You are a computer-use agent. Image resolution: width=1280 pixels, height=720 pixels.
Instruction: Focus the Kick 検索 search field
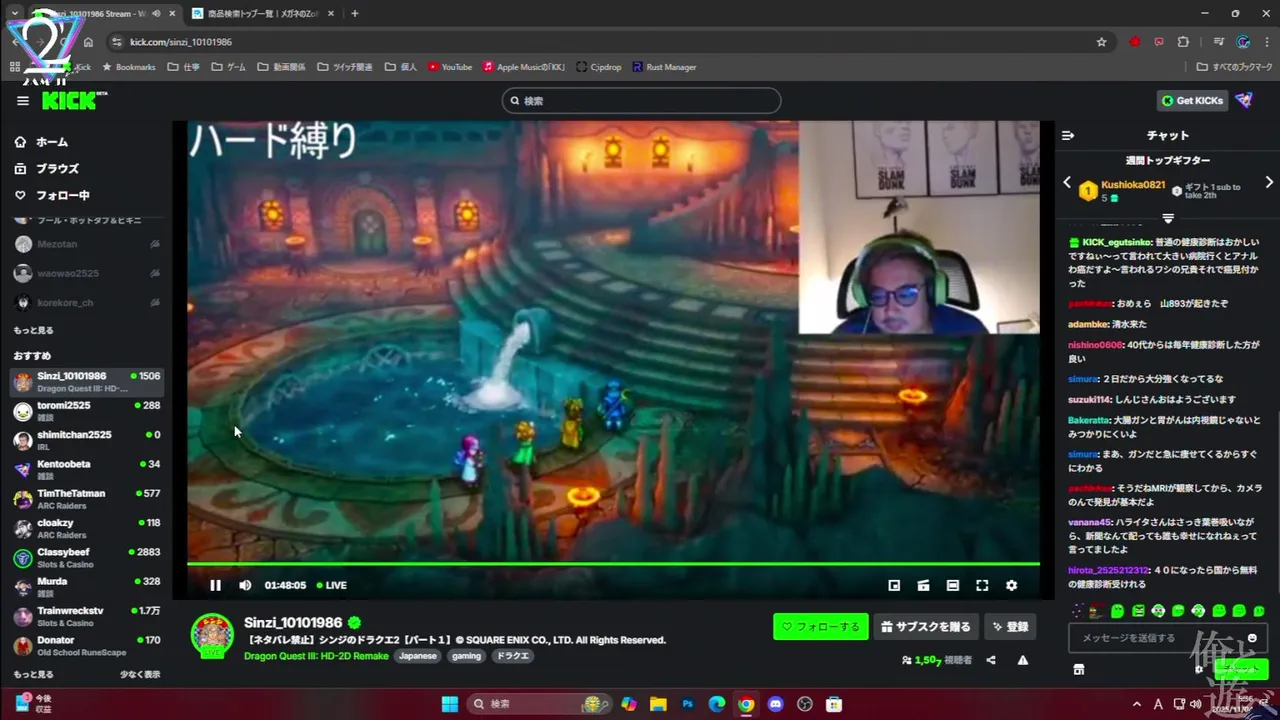pos(641,101)
